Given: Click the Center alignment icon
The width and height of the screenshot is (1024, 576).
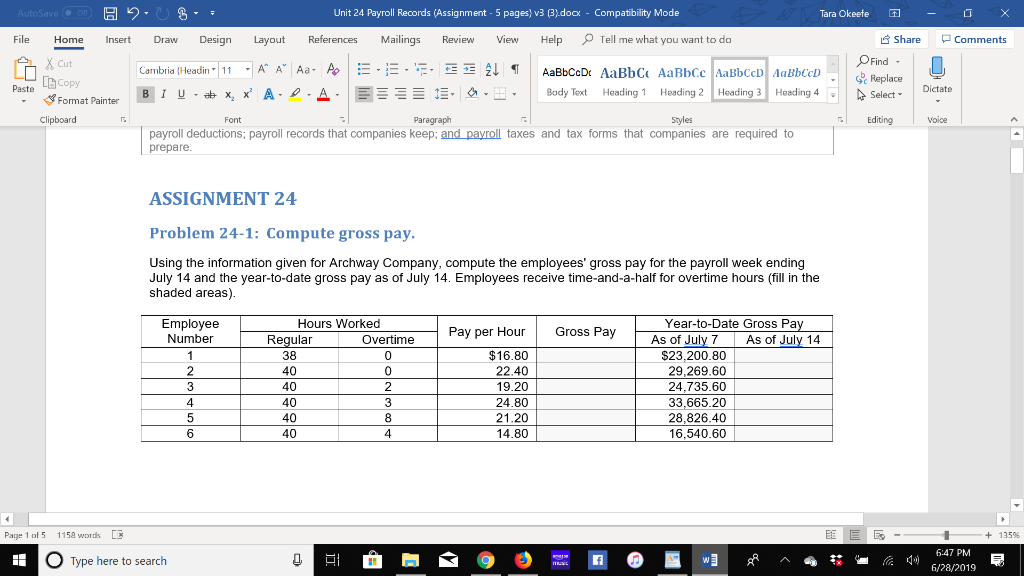Looking at the screenshot, I should point(383,93).
